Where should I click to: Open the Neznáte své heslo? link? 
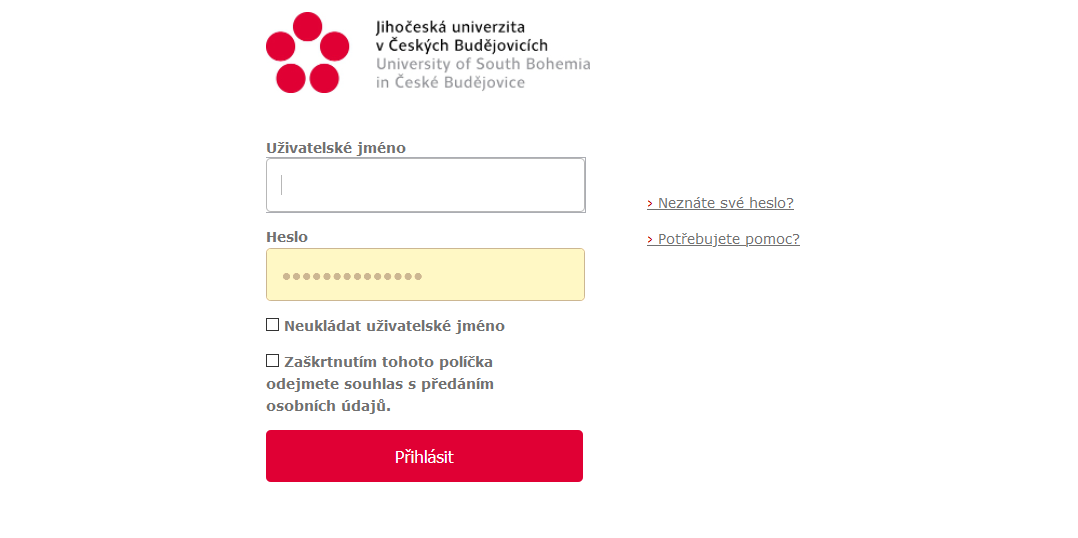725,203
